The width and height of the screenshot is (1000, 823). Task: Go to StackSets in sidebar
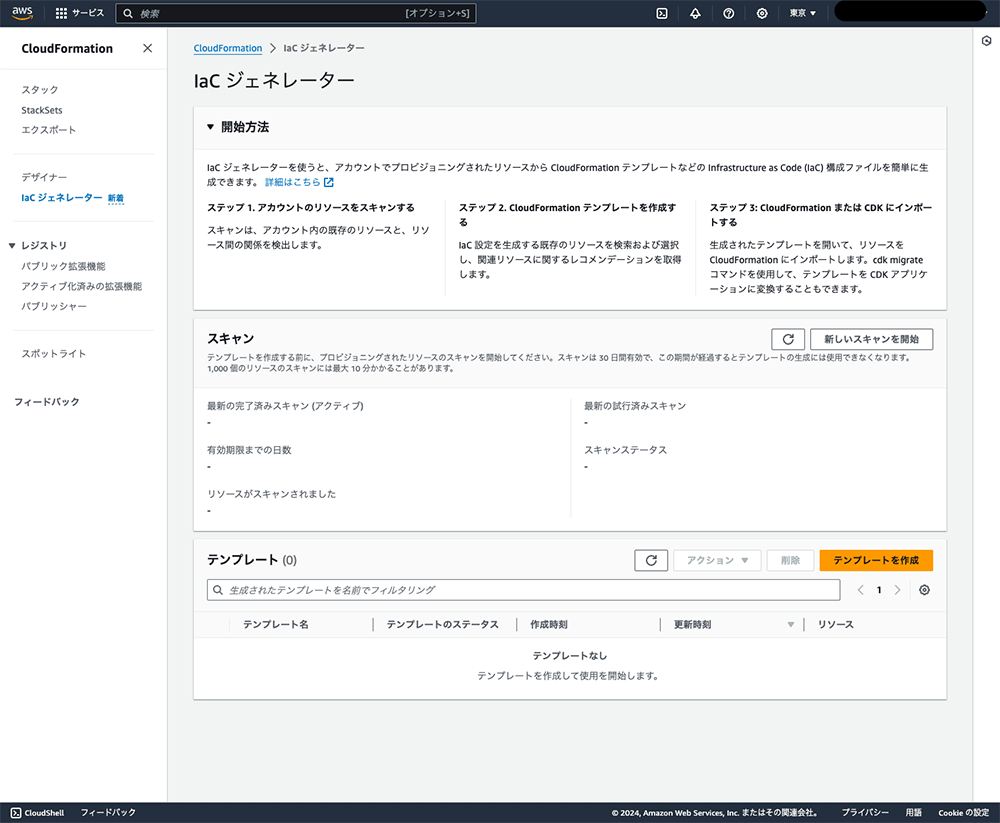(x=41, y=110)
